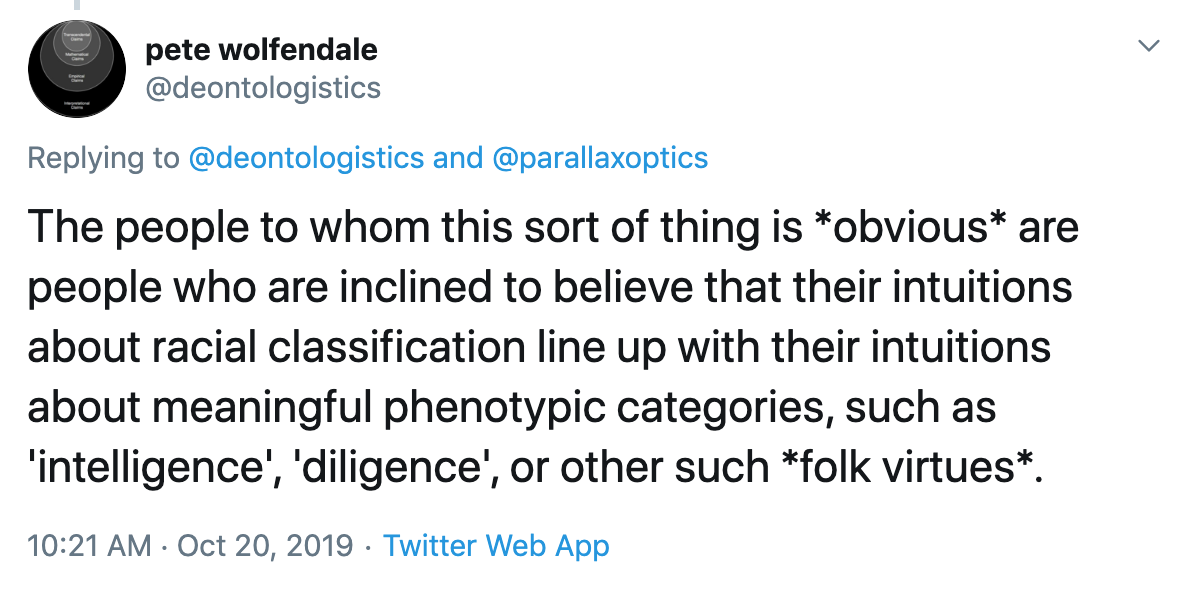Click @deontologistics in the Replying to line
Screen dimensions: 1192x594
306,158
